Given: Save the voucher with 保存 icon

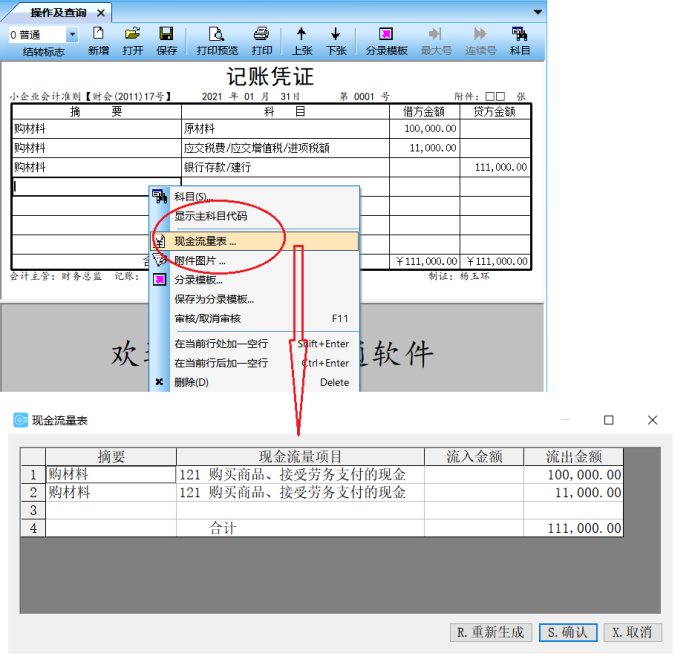Looking at the screenshot, I should click(167, 40).
